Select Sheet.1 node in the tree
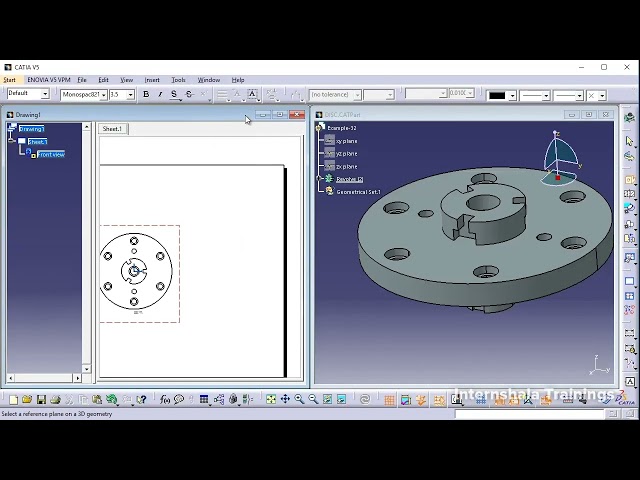 (38, 142)
